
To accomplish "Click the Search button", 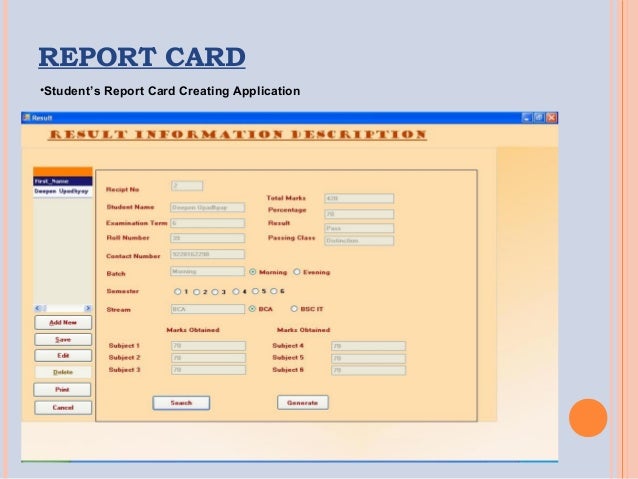I will coord(181,403).
